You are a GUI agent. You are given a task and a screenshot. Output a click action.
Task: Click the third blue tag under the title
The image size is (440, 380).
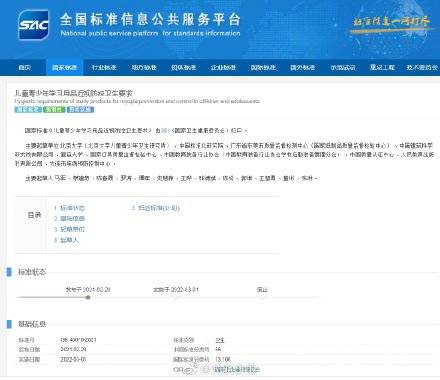80,109
